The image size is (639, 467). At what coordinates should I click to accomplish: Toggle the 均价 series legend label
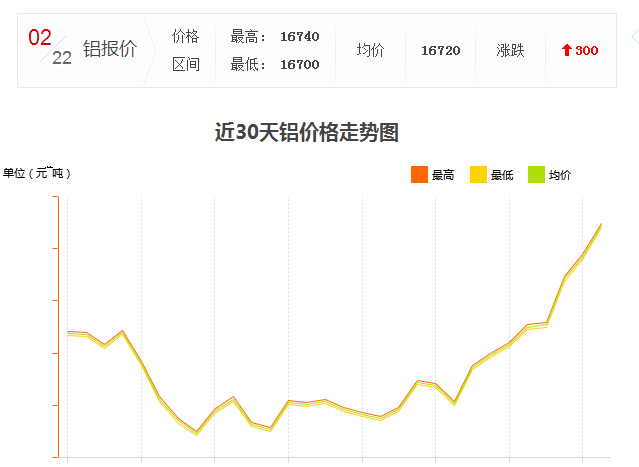pyautogui.click(x=560, y=176)
